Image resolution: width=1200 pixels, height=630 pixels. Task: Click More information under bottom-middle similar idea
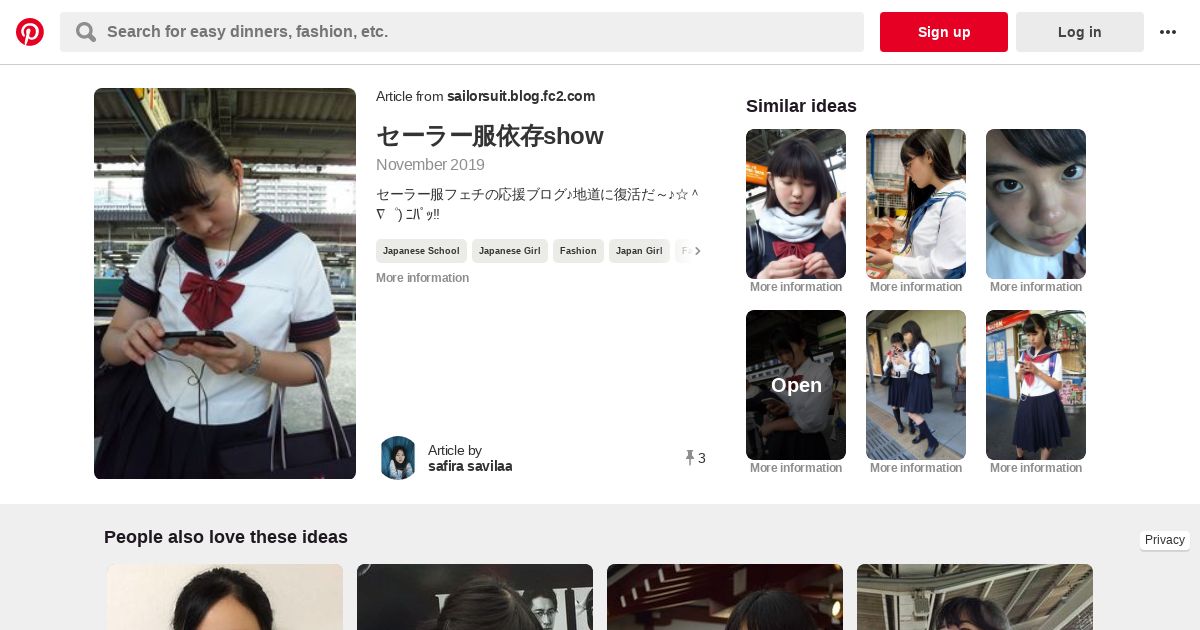pyautogui.click(x=916, y=468)
